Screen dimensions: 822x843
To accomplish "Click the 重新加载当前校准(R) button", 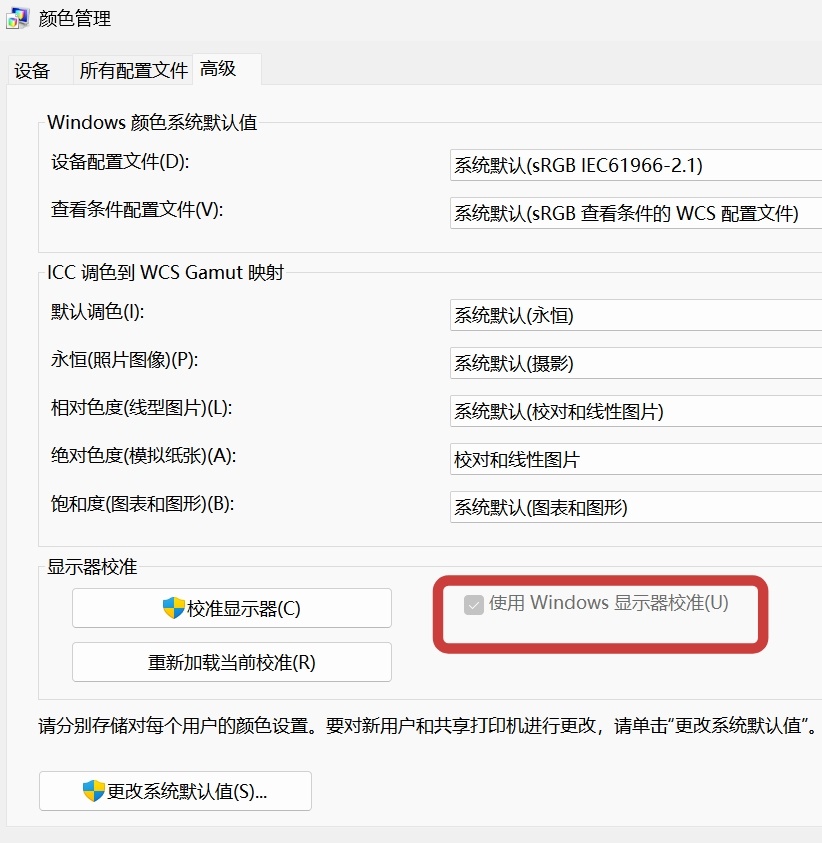I will point(232,662).
